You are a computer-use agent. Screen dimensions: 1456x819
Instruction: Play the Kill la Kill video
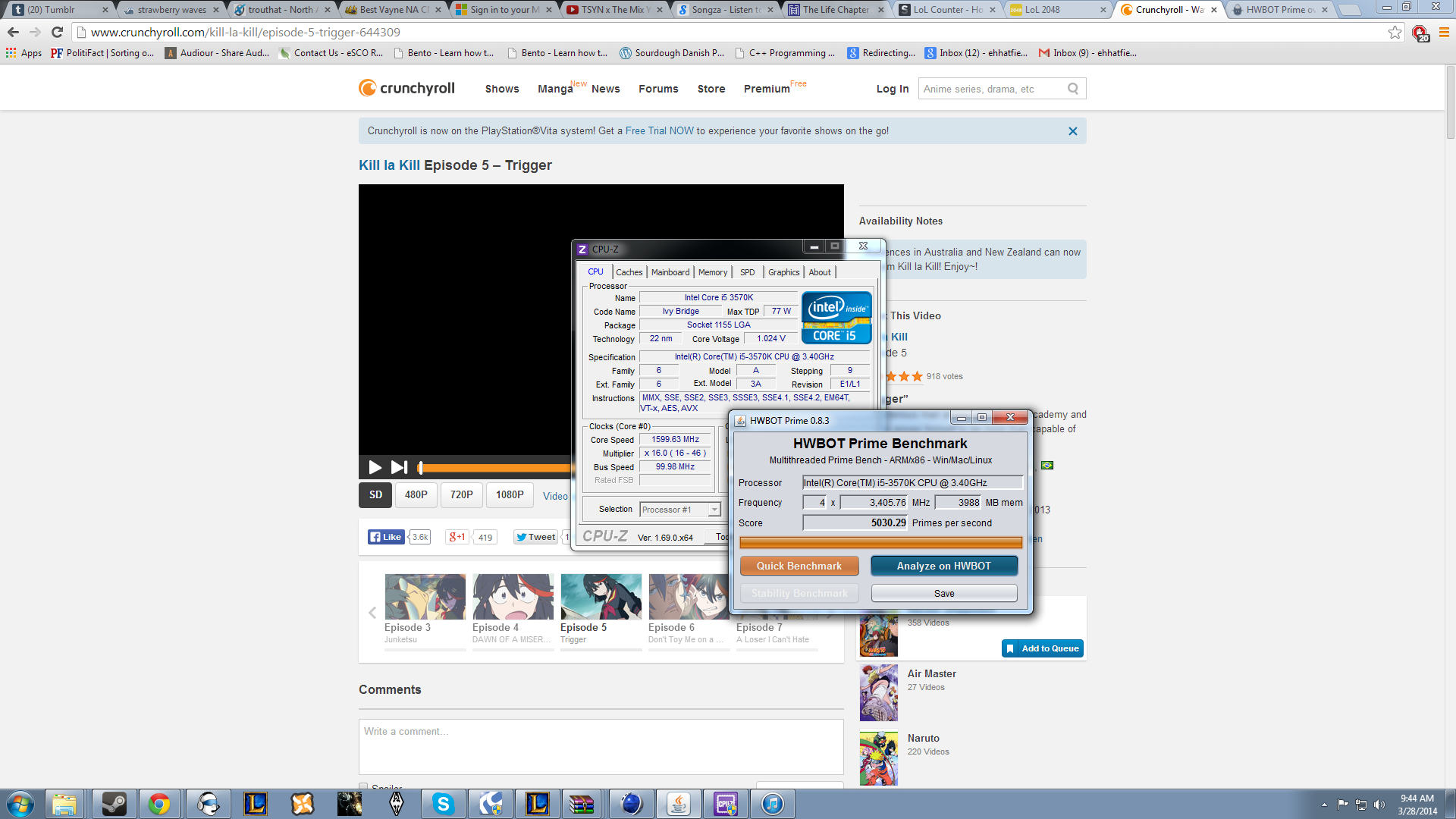coord(375,467)
